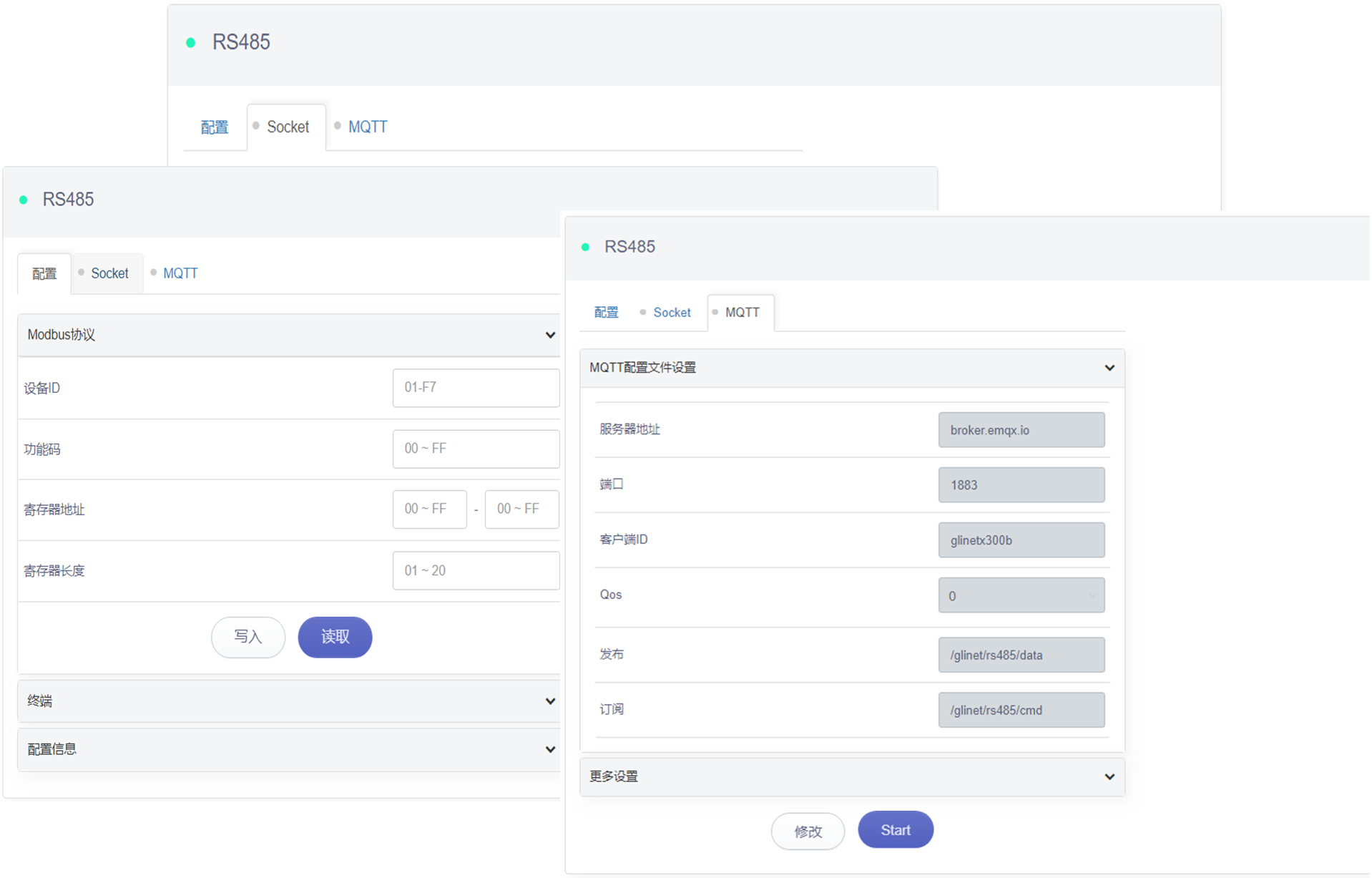
Task: Focus the 设备ID input field
Action: 476,388
